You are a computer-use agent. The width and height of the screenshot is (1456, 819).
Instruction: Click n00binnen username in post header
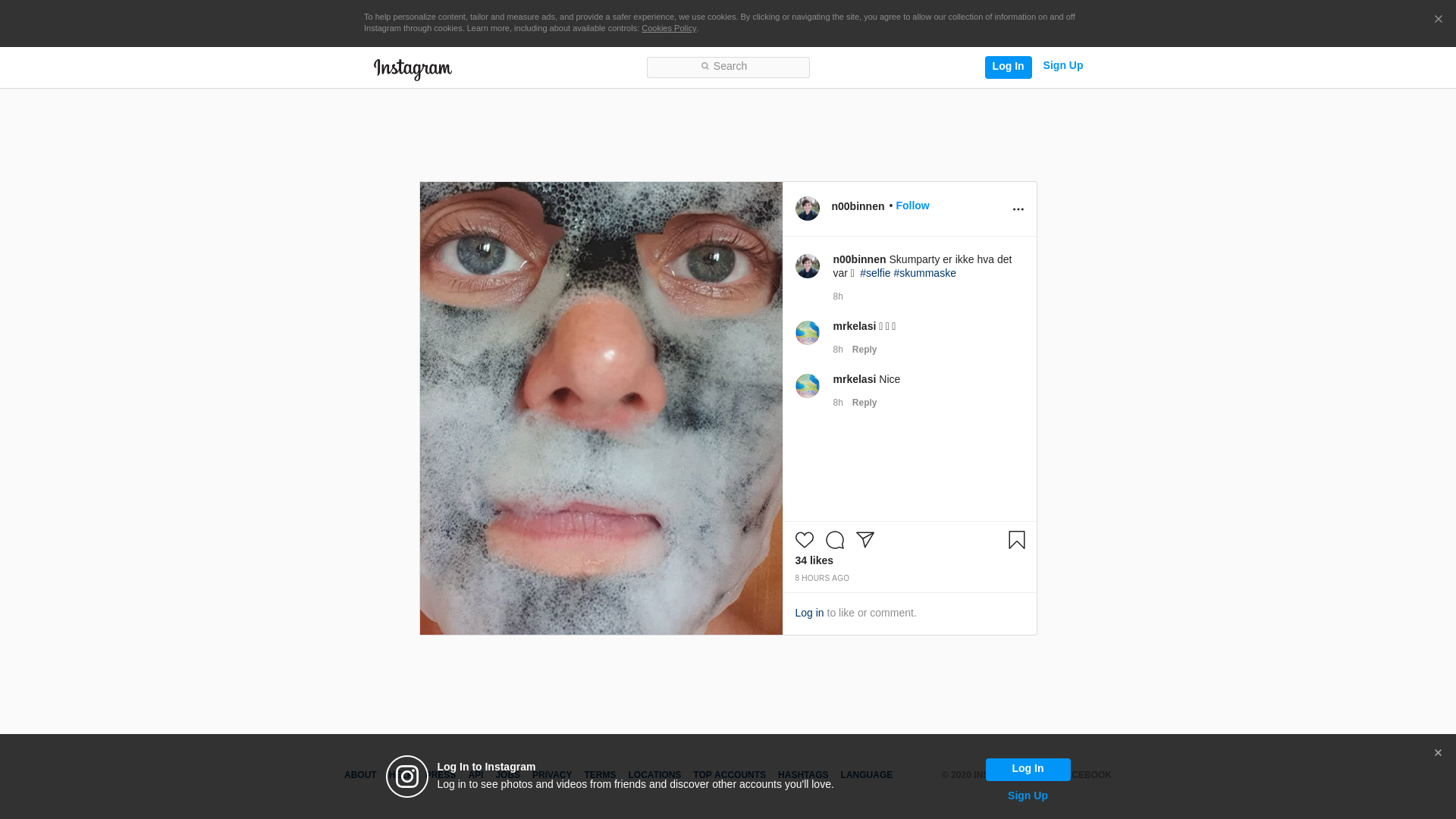[858, 206]
